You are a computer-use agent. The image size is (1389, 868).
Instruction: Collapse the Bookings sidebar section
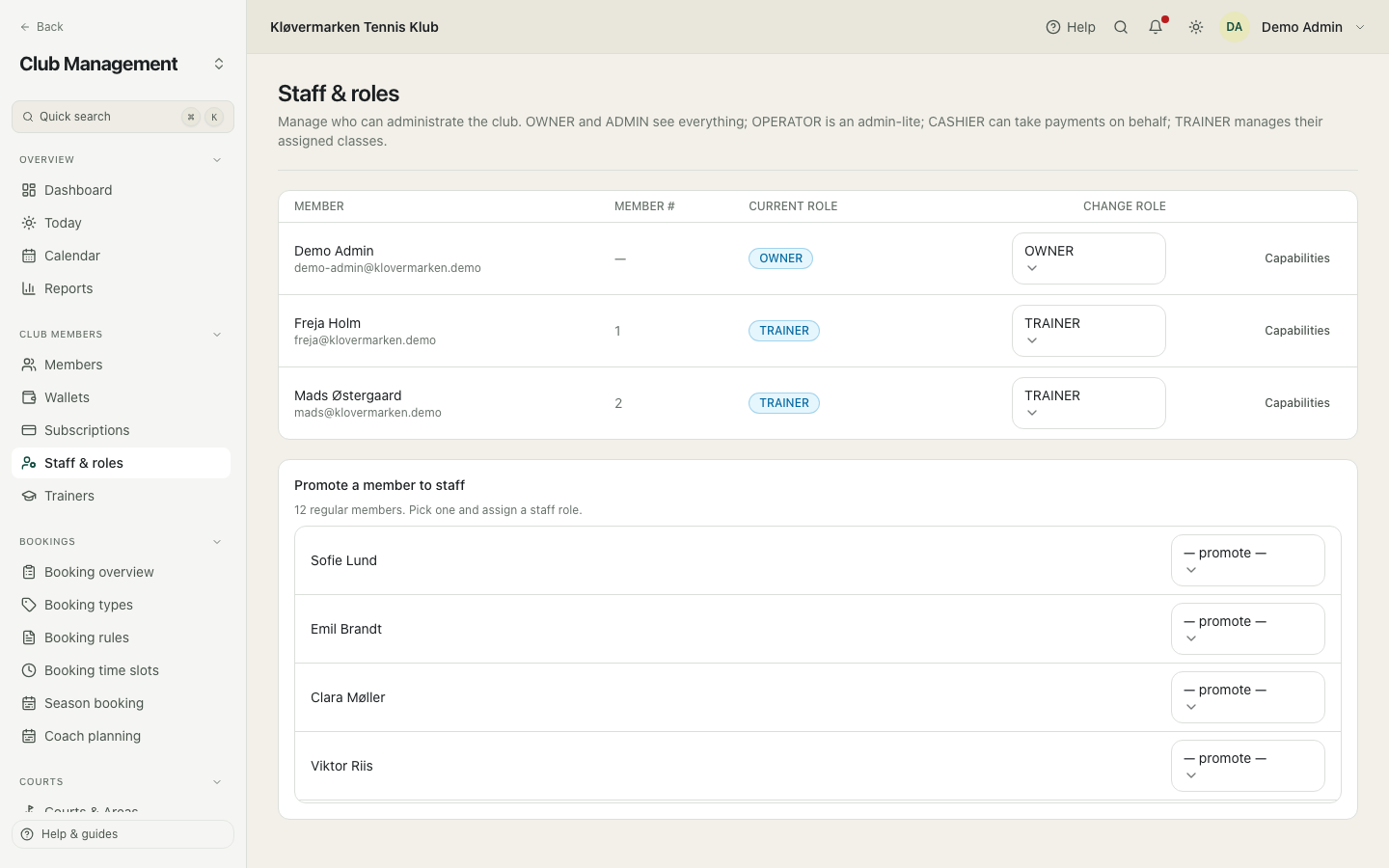tap(217, 542)
